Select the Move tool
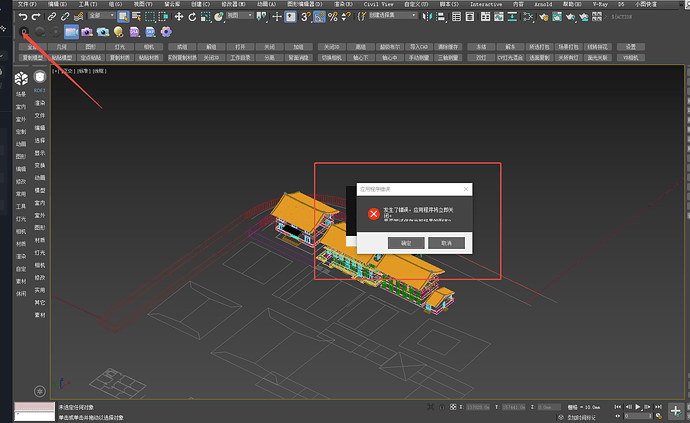 (179, 17)
